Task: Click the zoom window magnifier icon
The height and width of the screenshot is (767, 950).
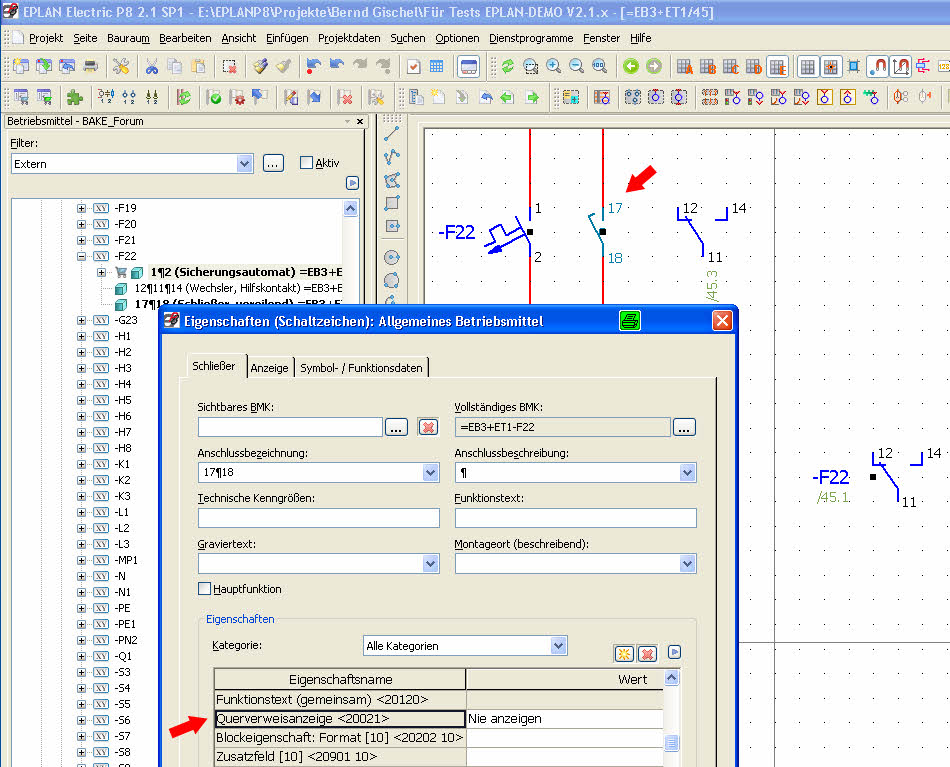Action: (x=531, y=66)
